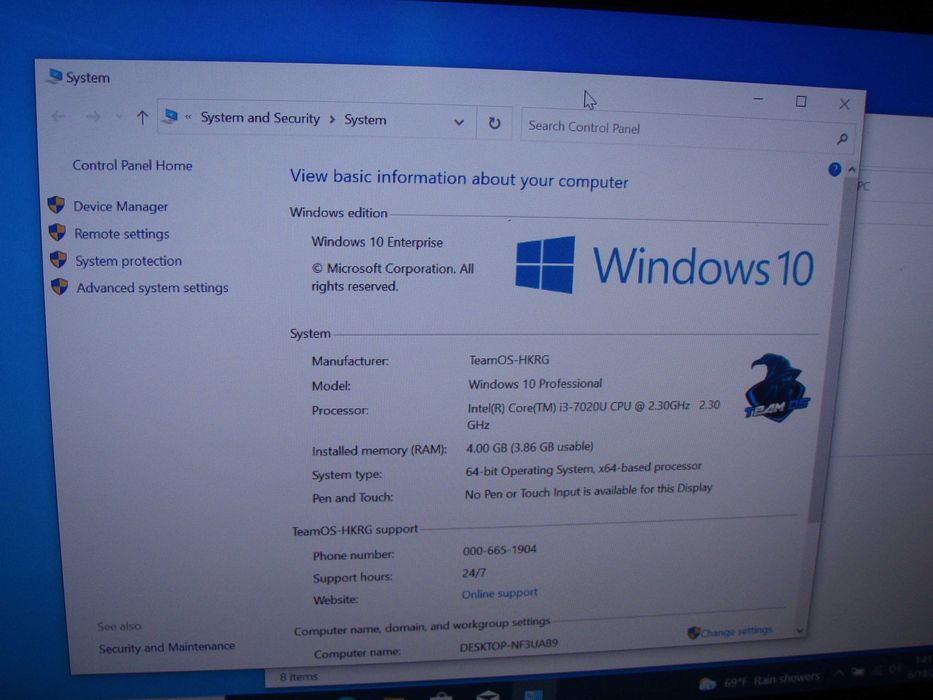
Task: Click the Windows 10 Professional model value
Action: pos(535,383)
